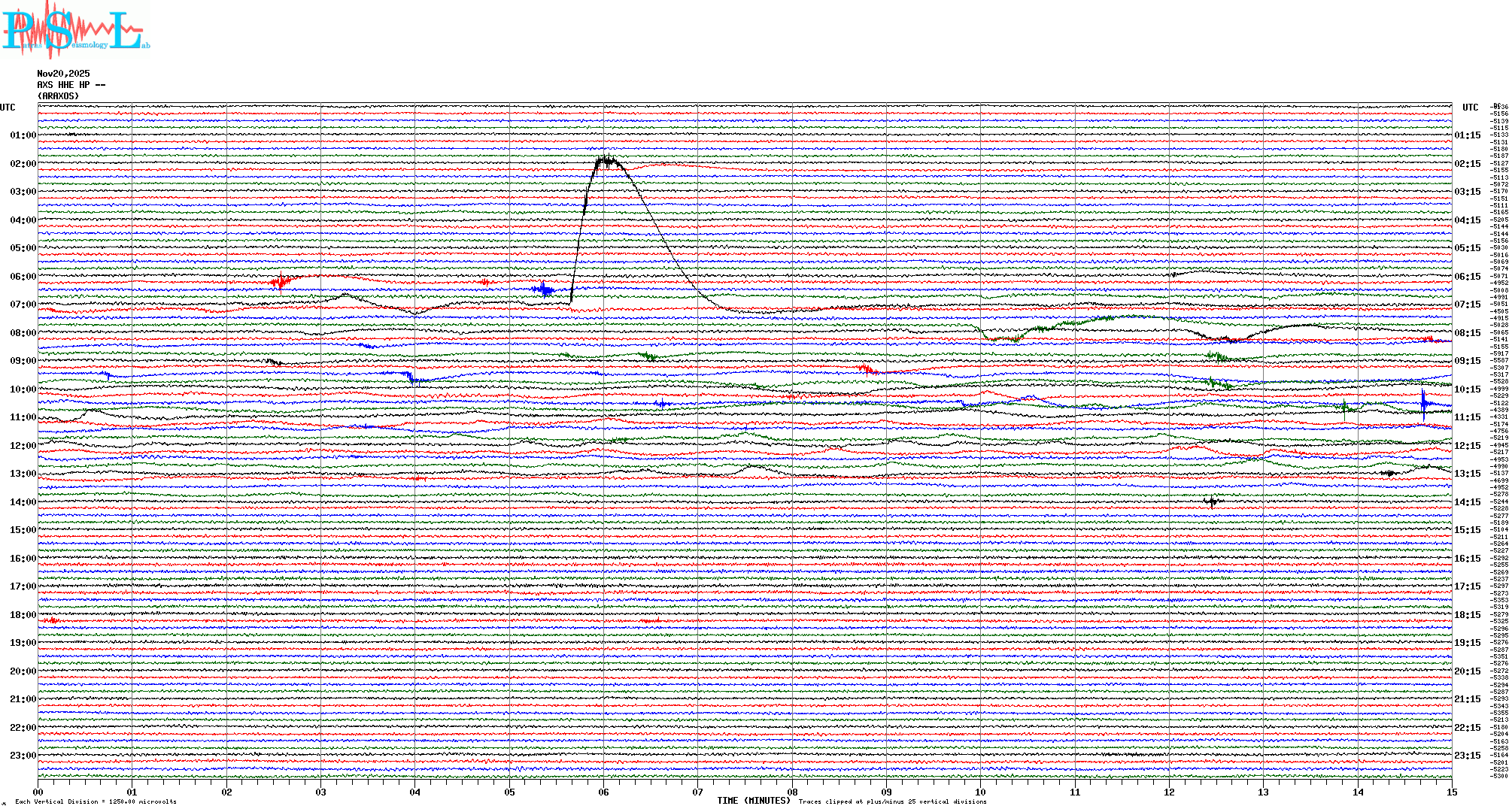
Task: Click minute 15 on bottom axis
Action: coord(1451,792)
